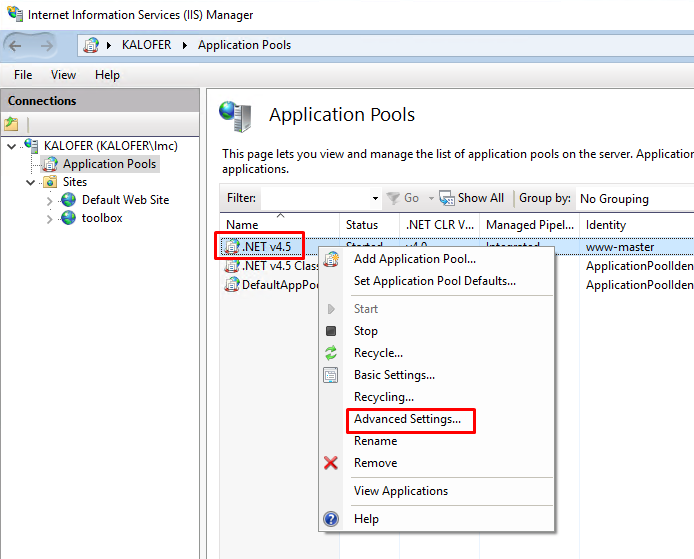694x559 pixels.
Task: Click the .NET v4.5 pool icon
Action: coord(232,247)
